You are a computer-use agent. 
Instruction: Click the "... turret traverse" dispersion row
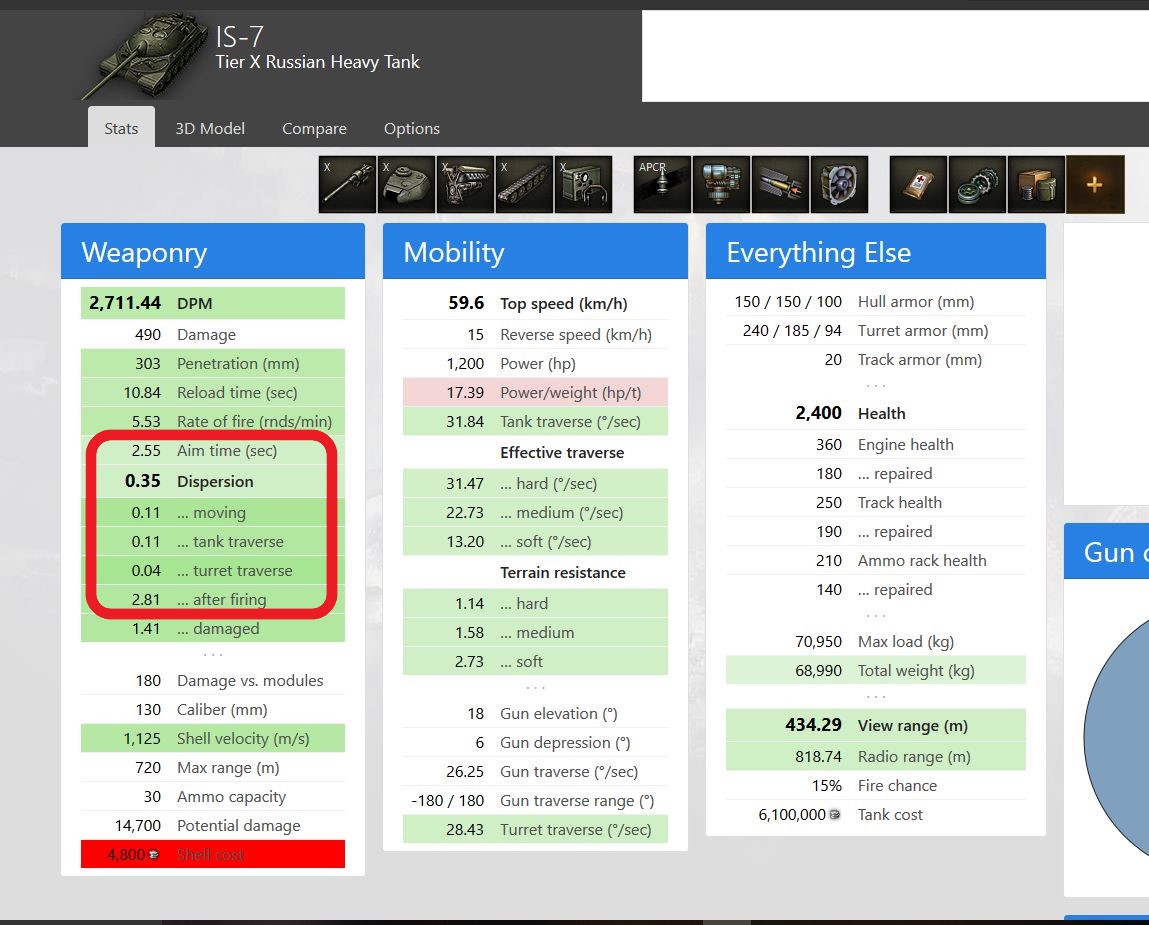tap(213, 570)
